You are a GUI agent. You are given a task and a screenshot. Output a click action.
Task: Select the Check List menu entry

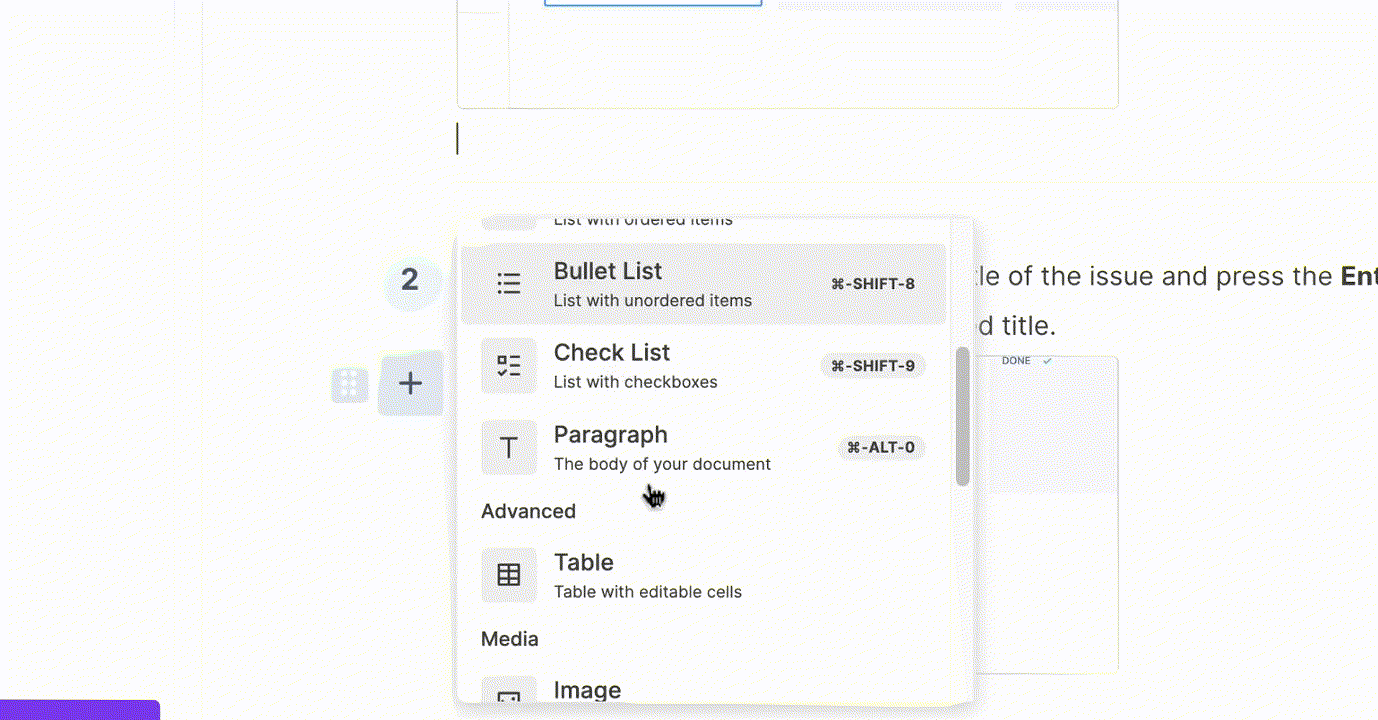(703, 366)
